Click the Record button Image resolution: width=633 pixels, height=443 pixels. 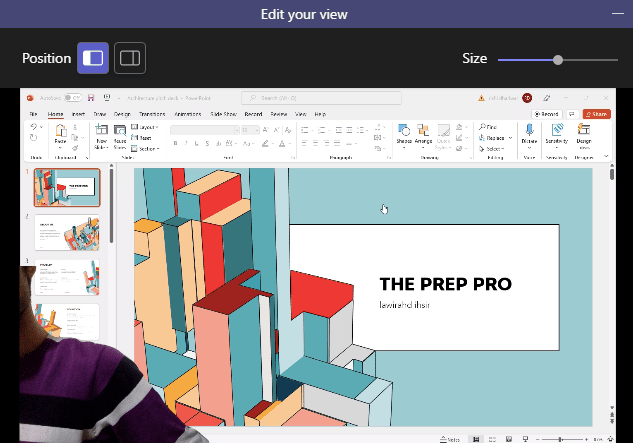(x=547, y=114)
